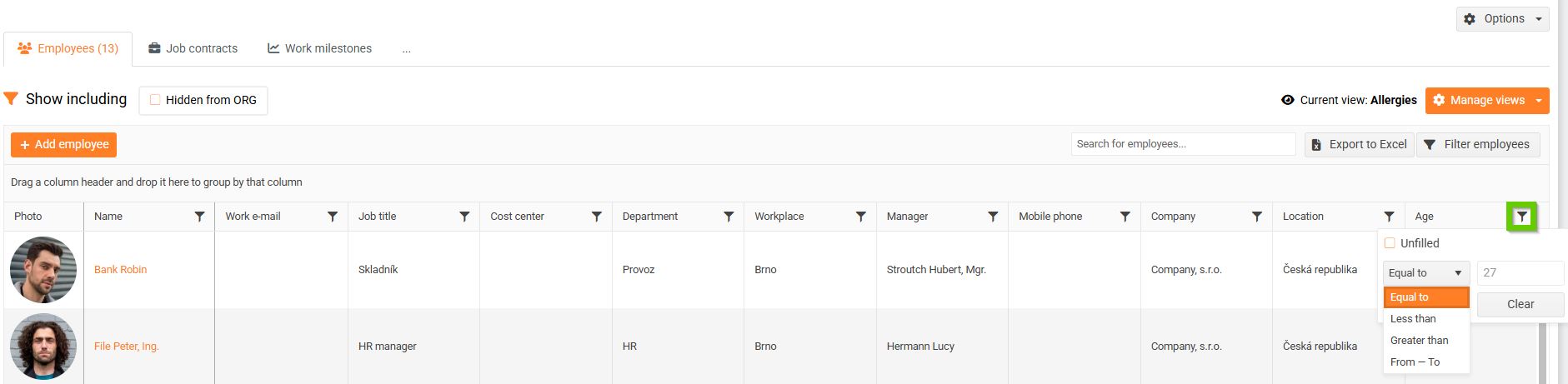The width and height of the screenshot is (1568, 384).
Task: Select the Greater than filter option
Action: 1419,341
